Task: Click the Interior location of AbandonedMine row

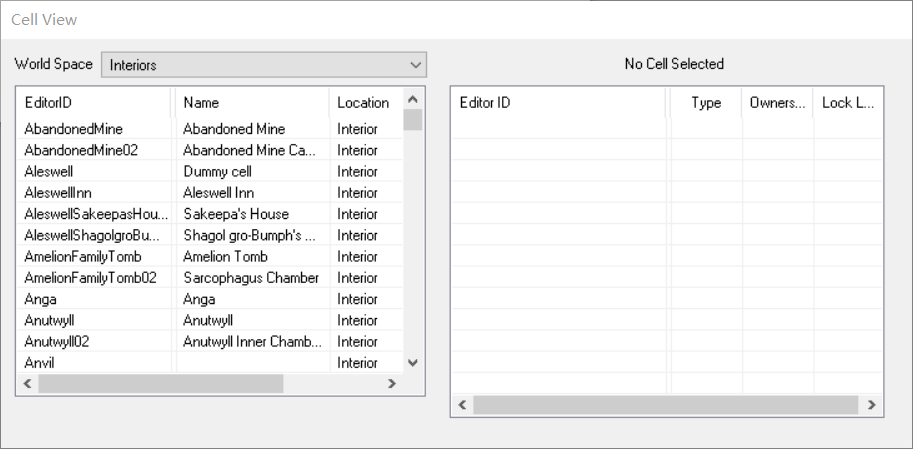Action: 357,129
